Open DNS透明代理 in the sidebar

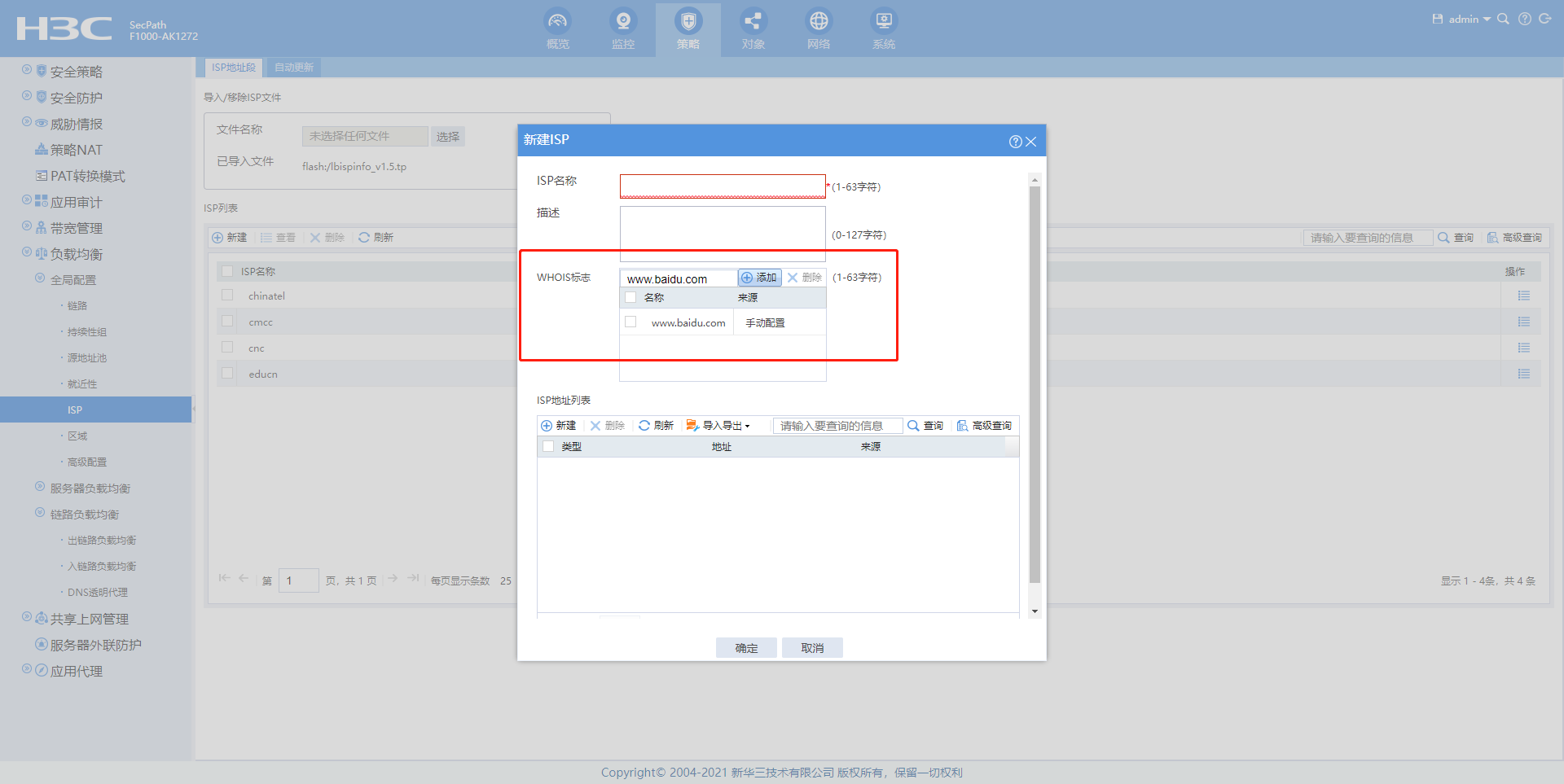click(98, 593)
